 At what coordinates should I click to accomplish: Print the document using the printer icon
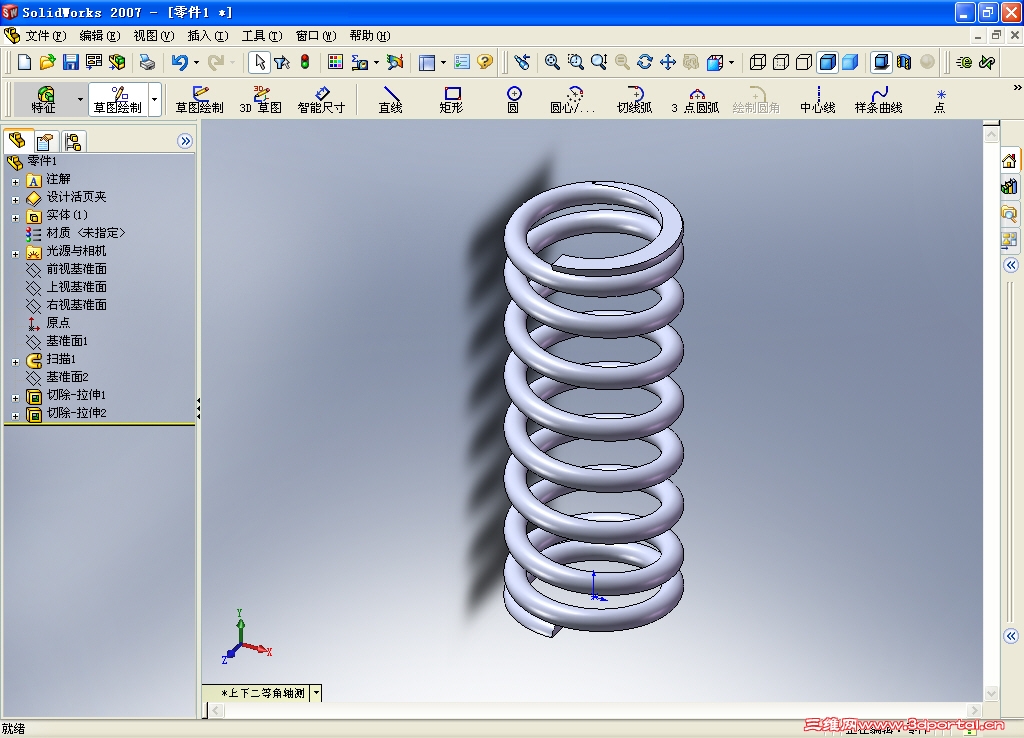coord(148,62)
